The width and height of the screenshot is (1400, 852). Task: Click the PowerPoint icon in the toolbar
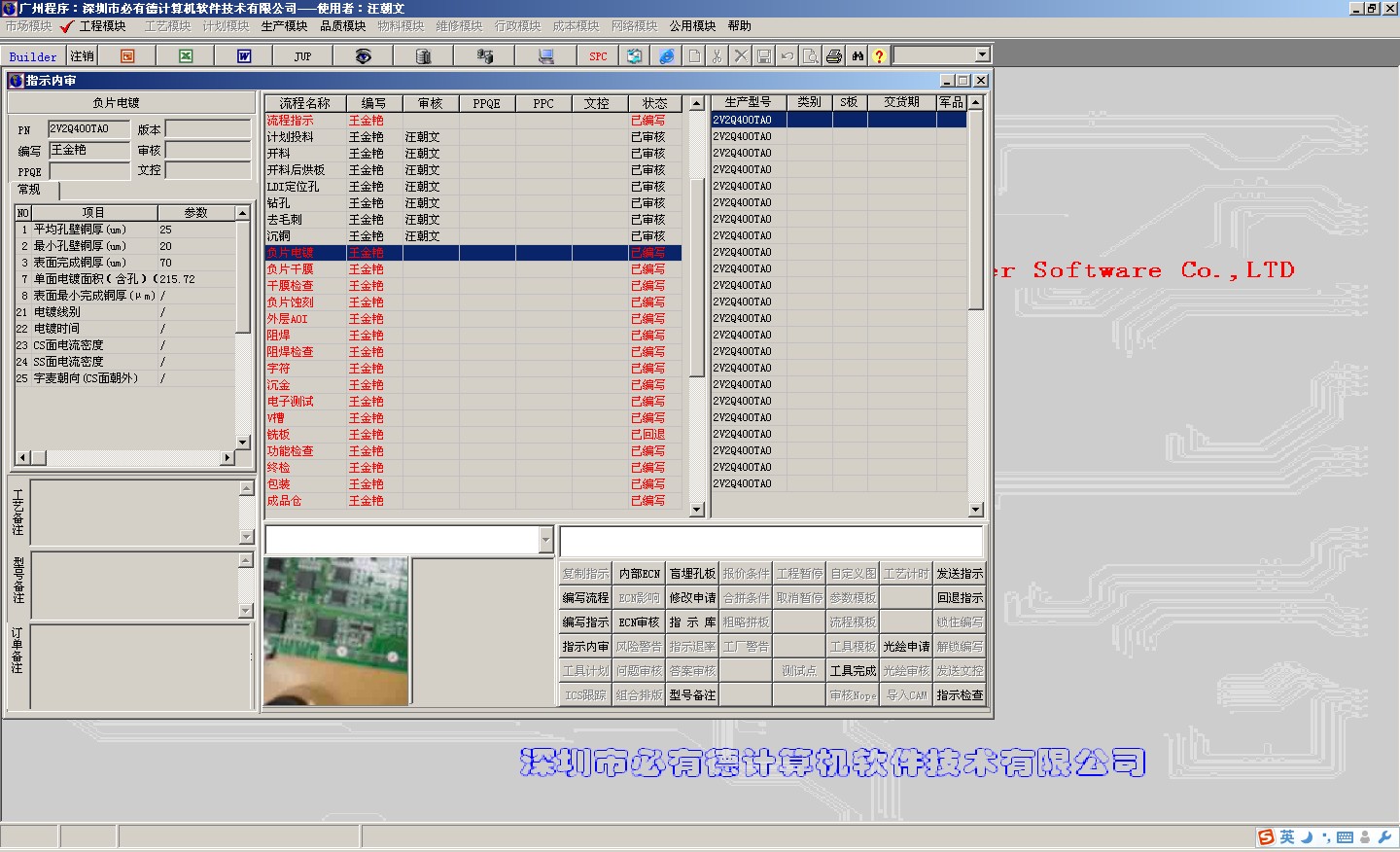pyautogui.click(x=127, y=56)
